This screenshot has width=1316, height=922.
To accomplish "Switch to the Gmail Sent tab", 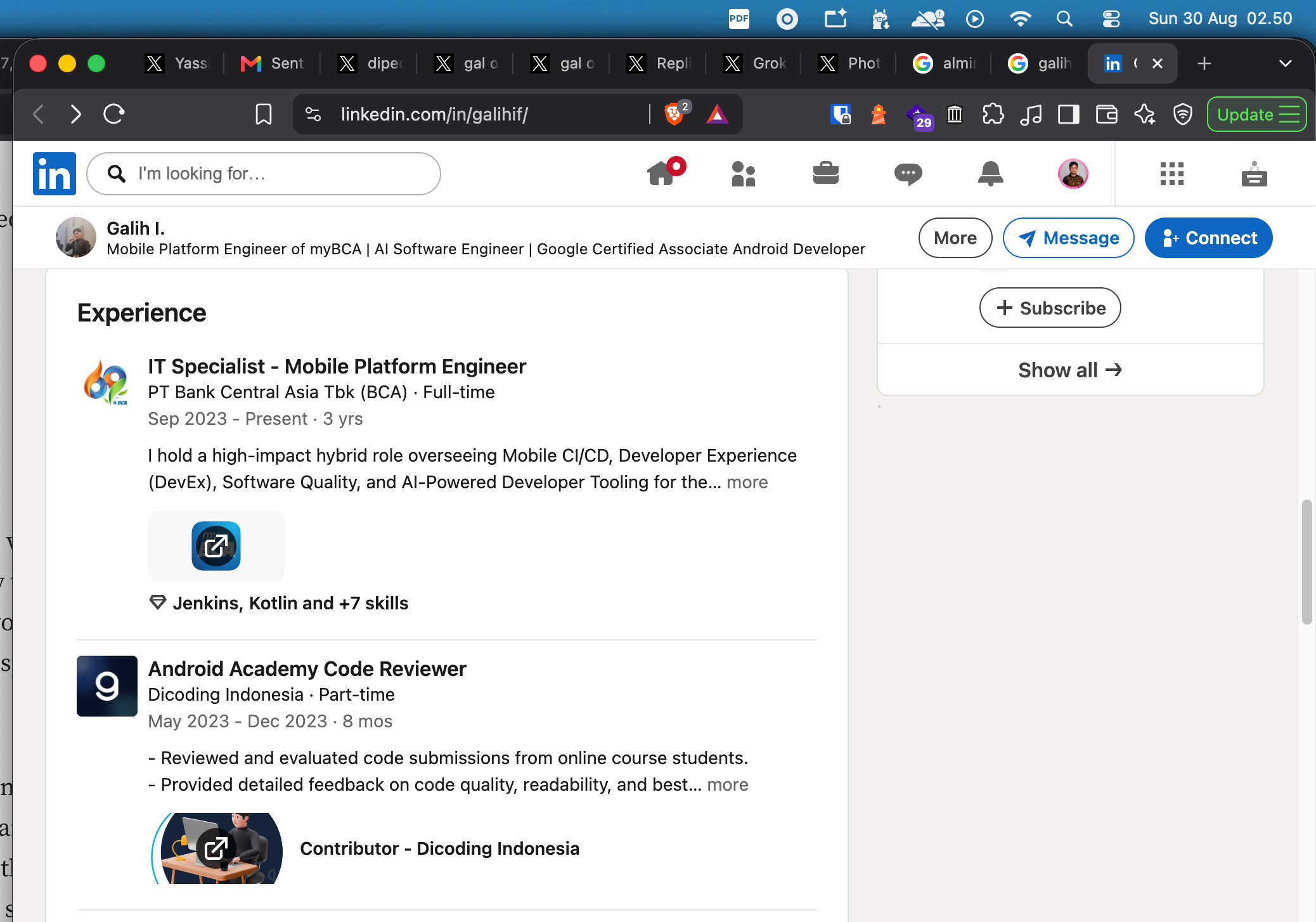I will 273,63.
